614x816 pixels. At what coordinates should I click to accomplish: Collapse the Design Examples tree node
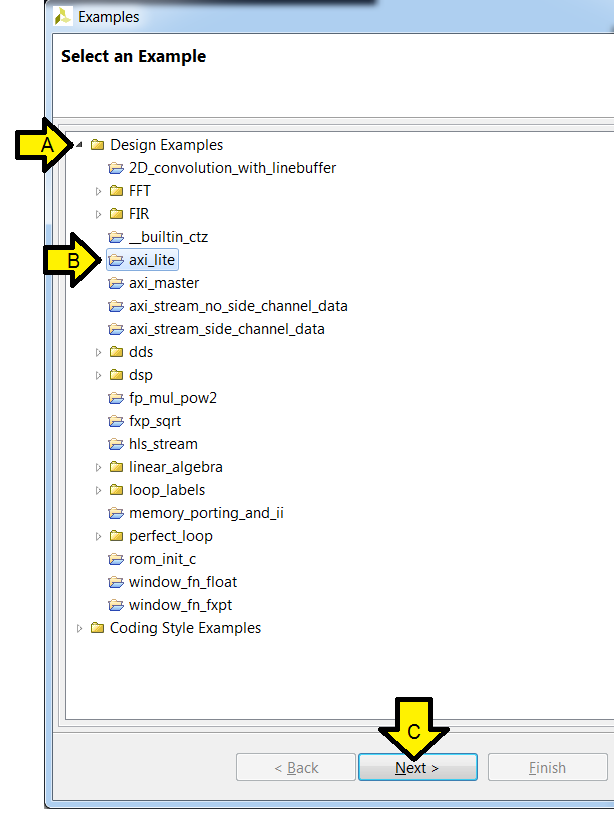pos(79,145)
